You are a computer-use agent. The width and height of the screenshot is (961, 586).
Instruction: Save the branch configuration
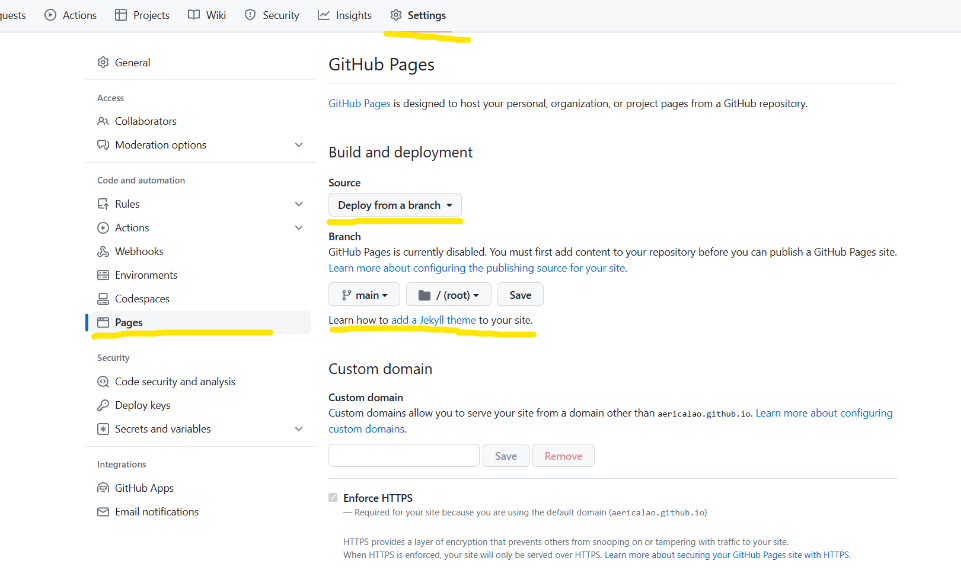[520, 295]
